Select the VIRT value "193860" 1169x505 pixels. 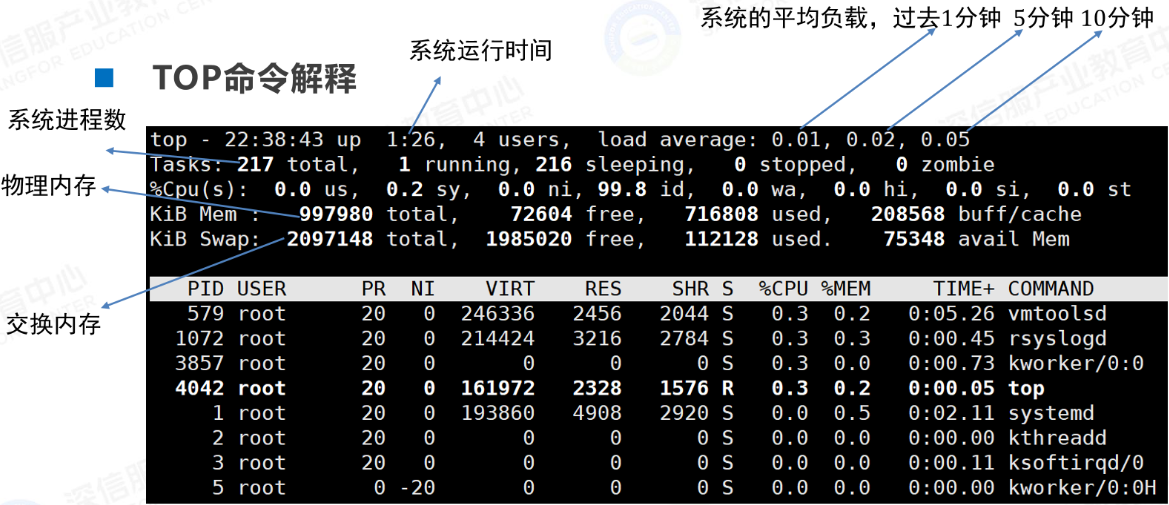coord(498,413)
